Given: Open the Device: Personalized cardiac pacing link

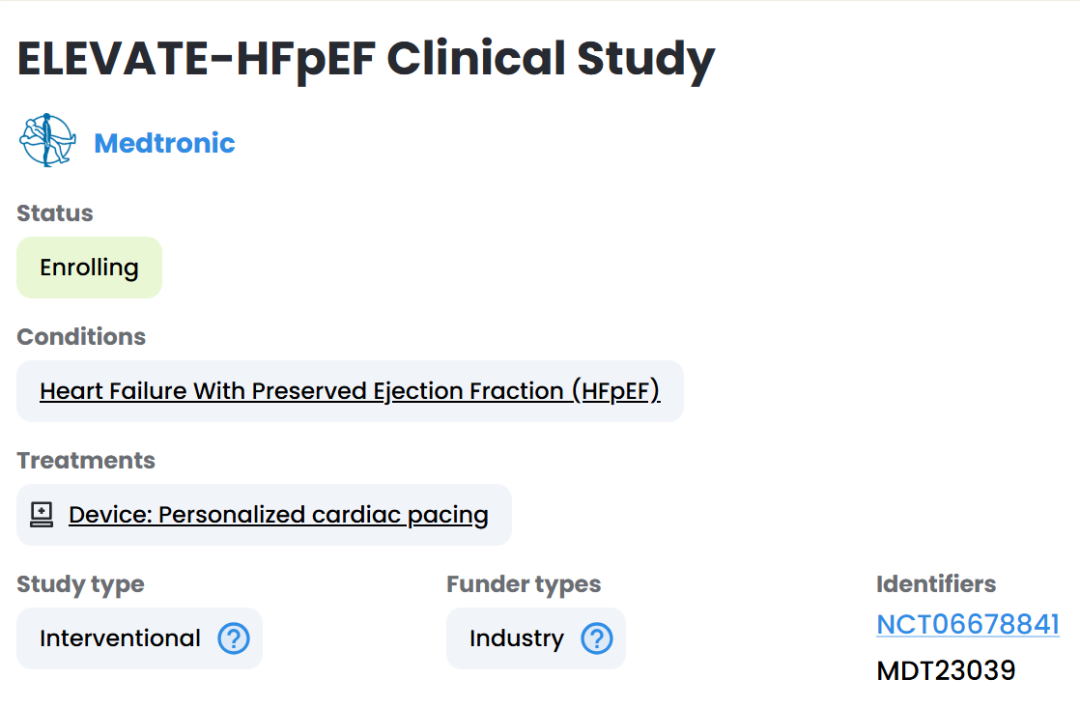Looking at the screenshot, I should tap(278, 515).
